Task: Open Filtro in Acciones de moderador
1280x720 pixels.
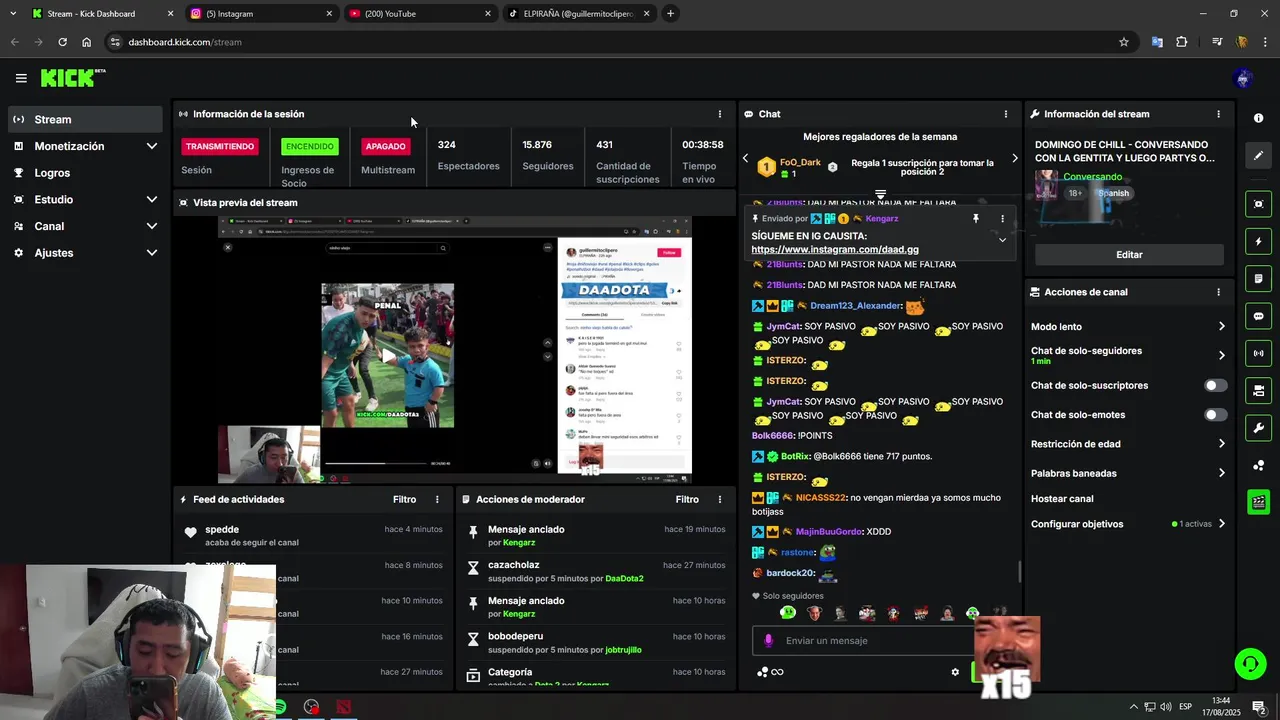Action: pyautogui.click(x=687, y=499)
